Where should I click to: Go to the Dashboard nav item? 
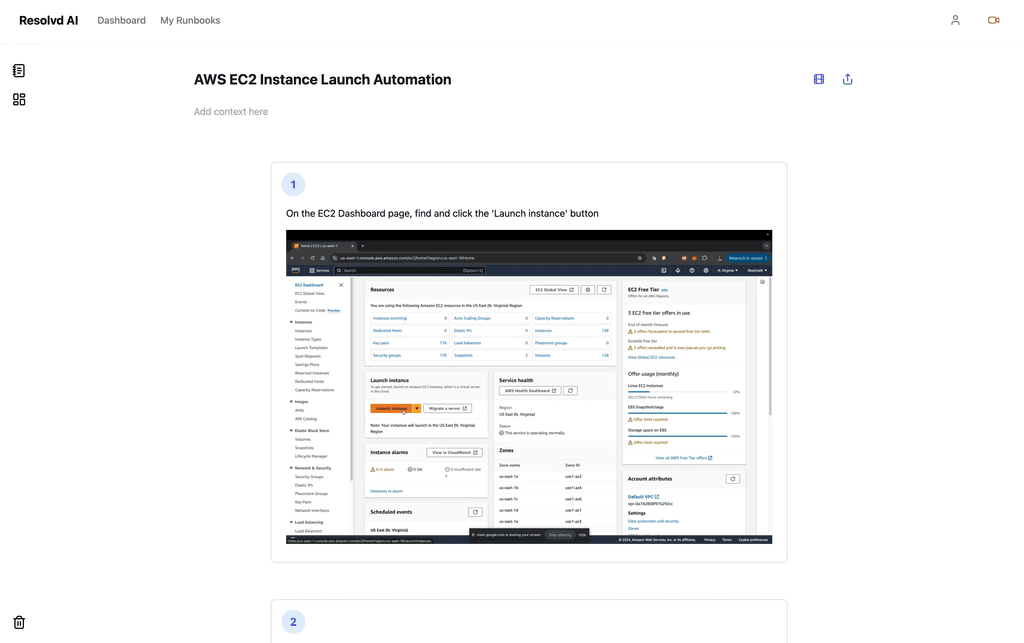(x=121, y=20)
